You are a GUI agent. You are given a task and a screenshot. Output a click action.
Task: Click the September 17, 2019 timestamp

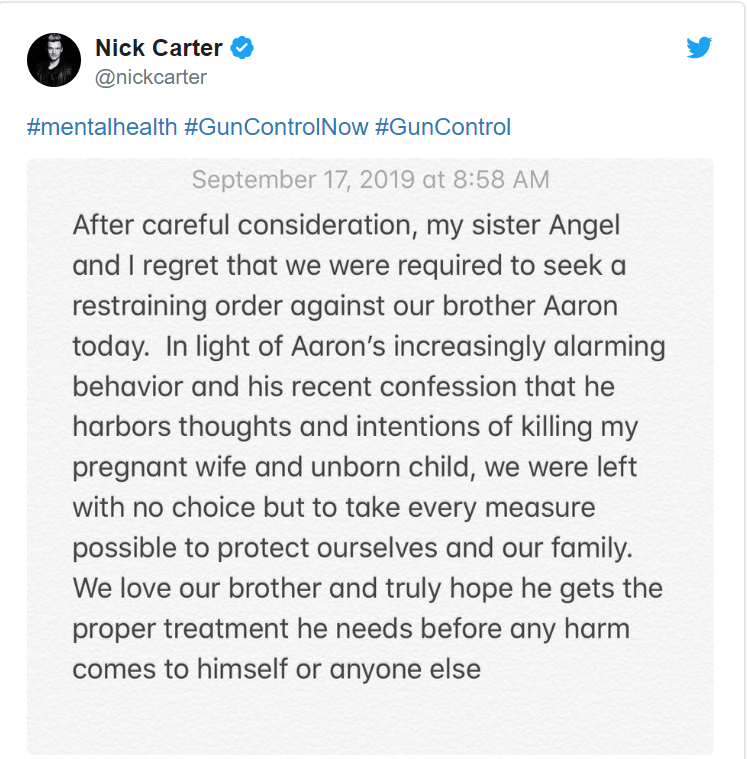point(370,180)
